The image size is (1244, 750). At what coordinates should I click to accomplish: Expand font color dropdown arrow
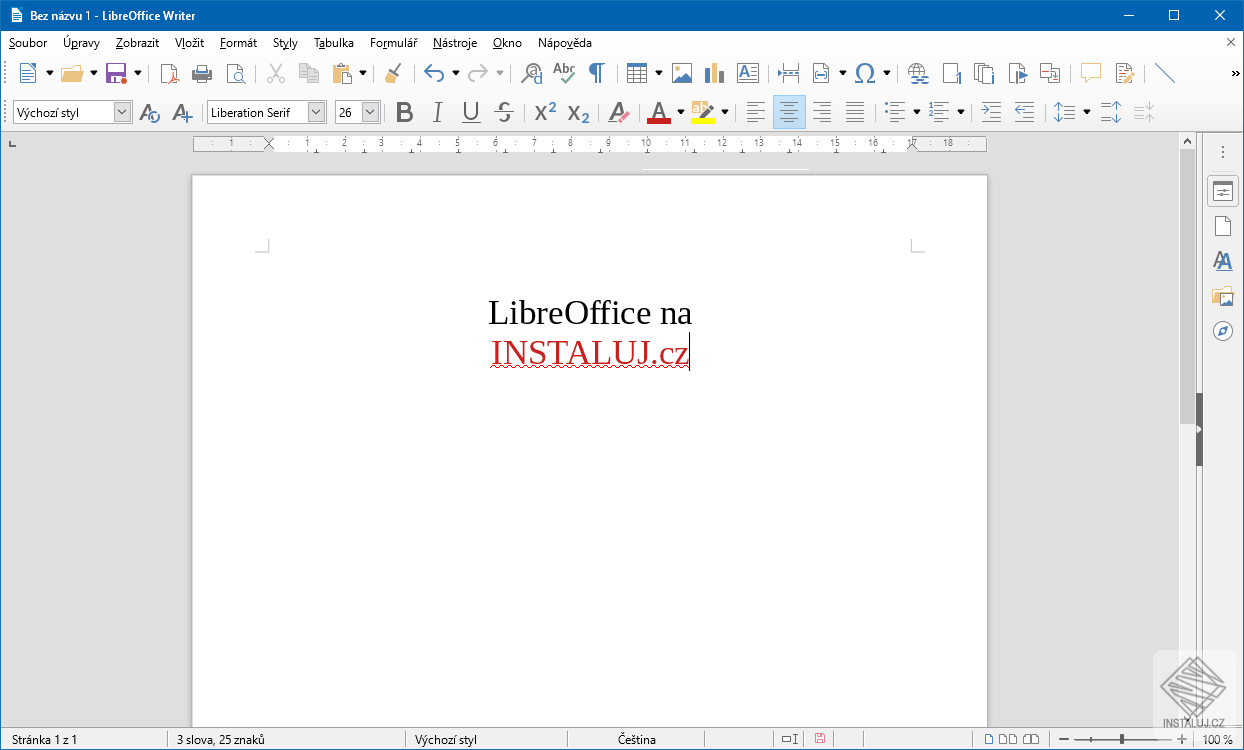click(680, 112)
